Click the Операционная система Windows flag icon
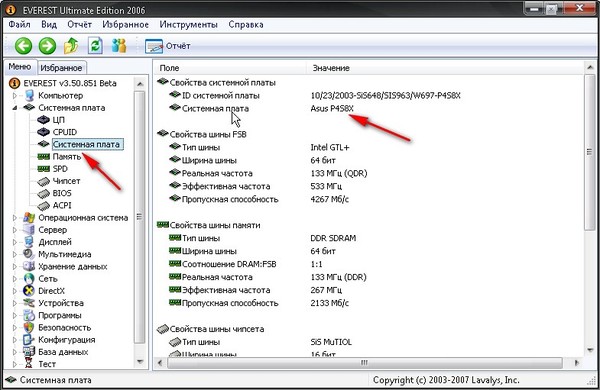 29,218
